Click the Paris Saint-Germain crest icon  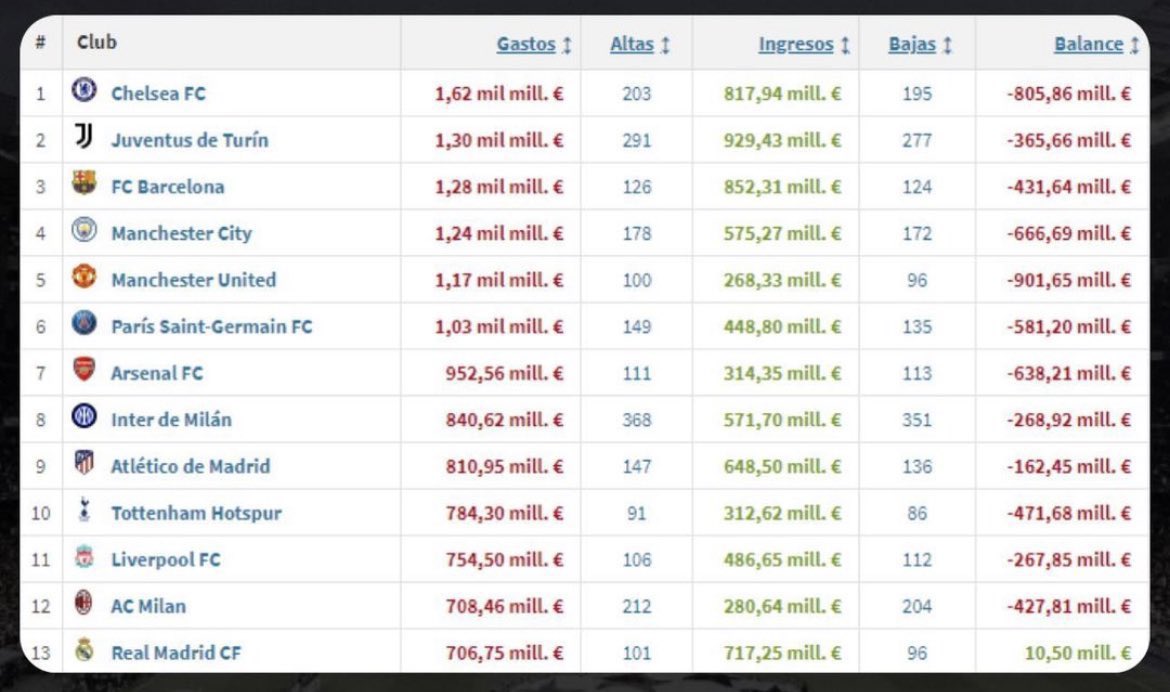click(84, 323)
